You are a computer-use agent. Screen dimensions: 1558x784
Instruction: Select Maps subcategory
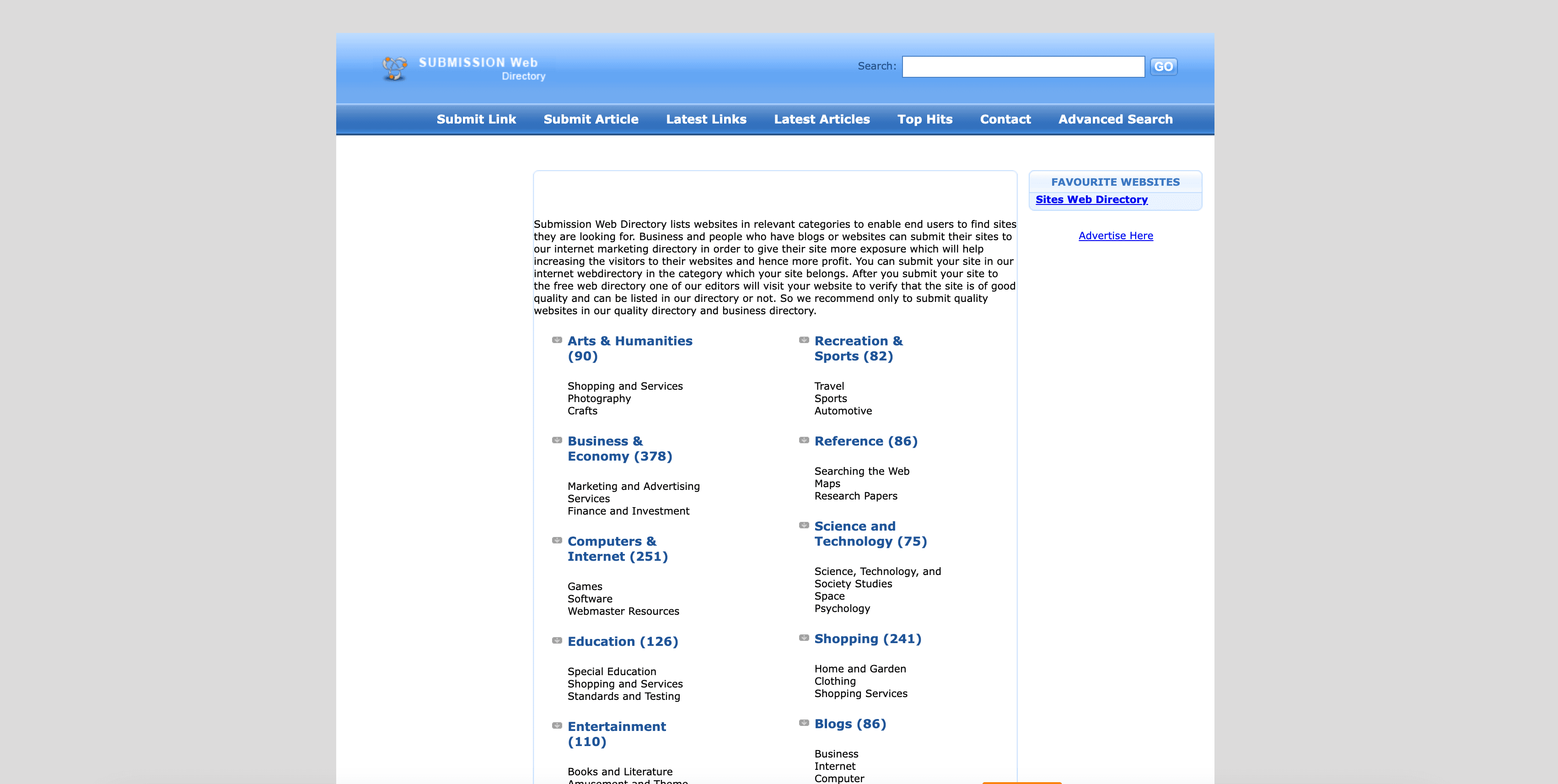827,484
